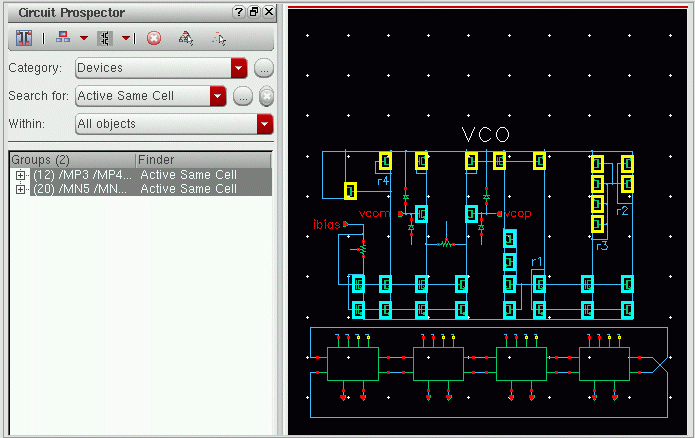Click the dashed-line device toolbar icon
The height and width of the screenshot is (438, 695).
click(x=105, y=38)
